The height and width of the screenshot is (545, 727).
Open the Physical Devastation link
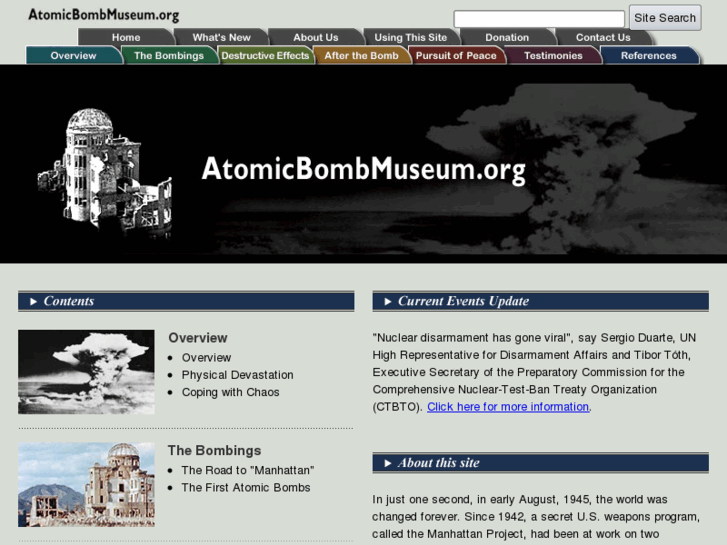tap(237, 375)
